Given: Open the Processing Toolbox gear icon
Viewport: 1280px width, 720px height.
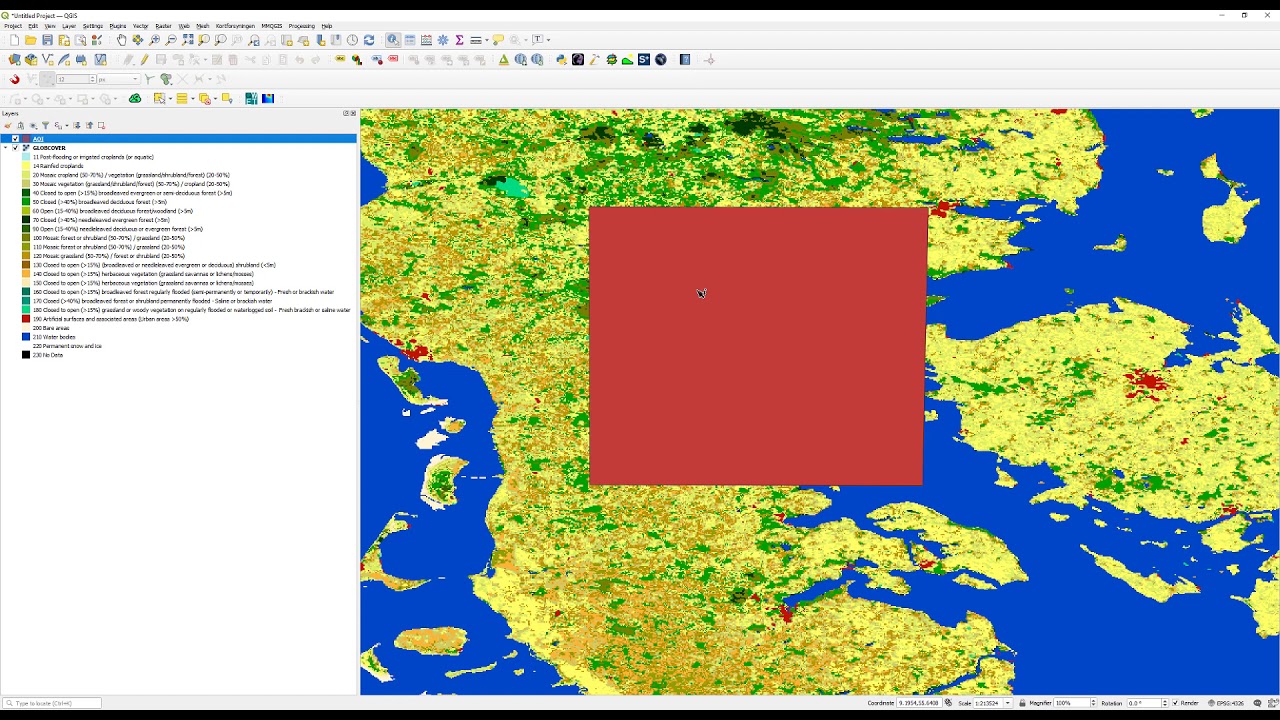Looking at the screenshot, I should pyautogui.click(x=443, y=40).
